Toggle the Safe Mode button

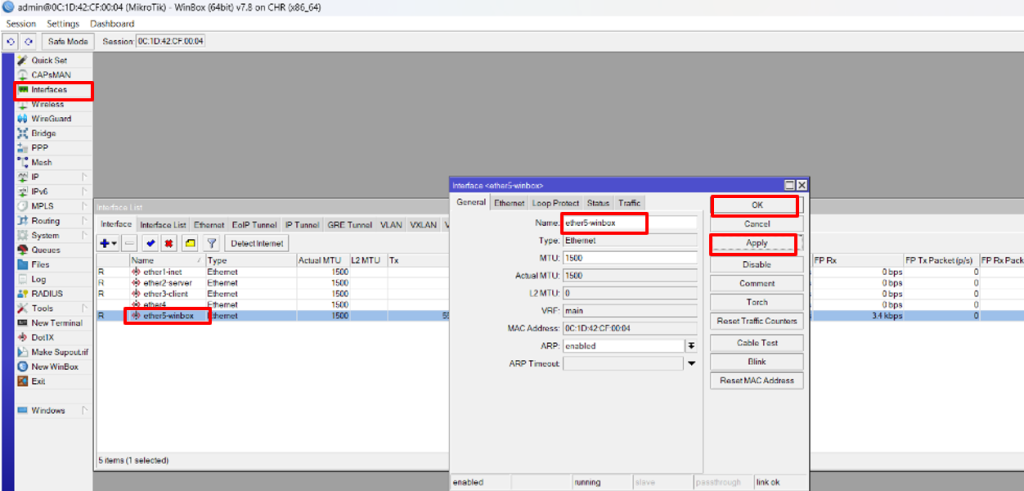(68, 41)
